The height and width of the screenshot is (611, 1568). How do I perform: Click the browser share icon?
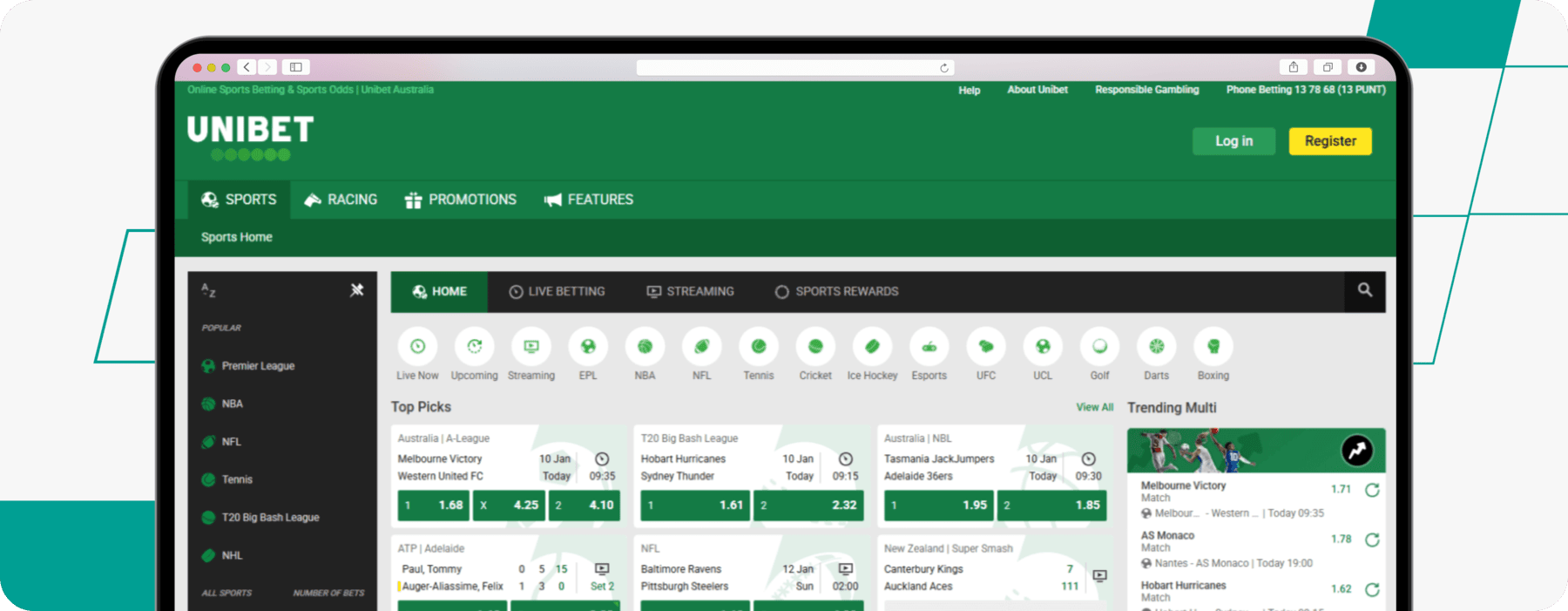[1294, 67]
